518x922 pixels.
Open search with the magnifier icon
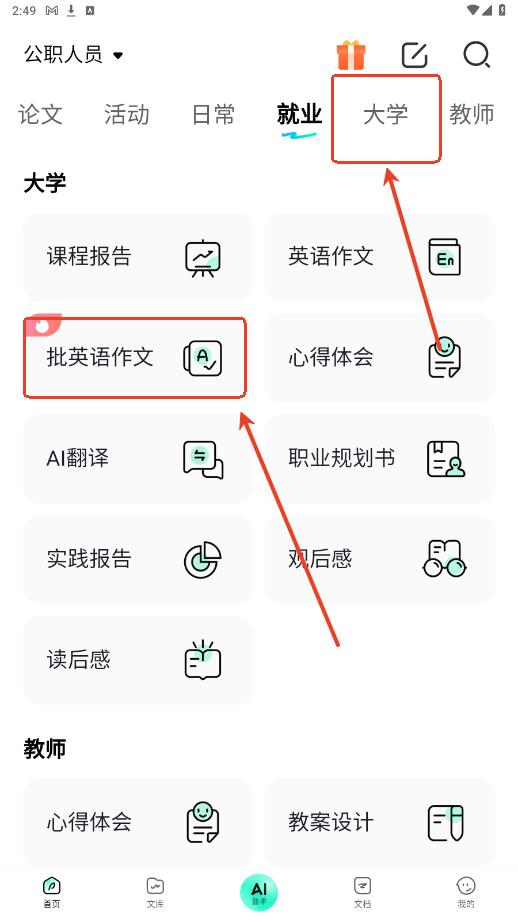(x=476, y=55)
